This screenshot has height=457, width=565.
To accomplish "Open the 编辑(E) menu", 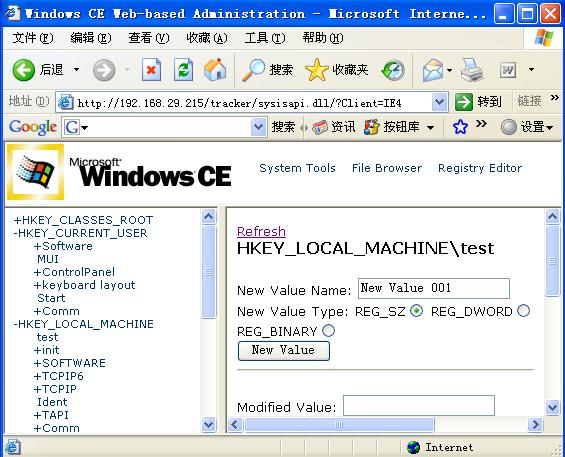I will [91, 38].
